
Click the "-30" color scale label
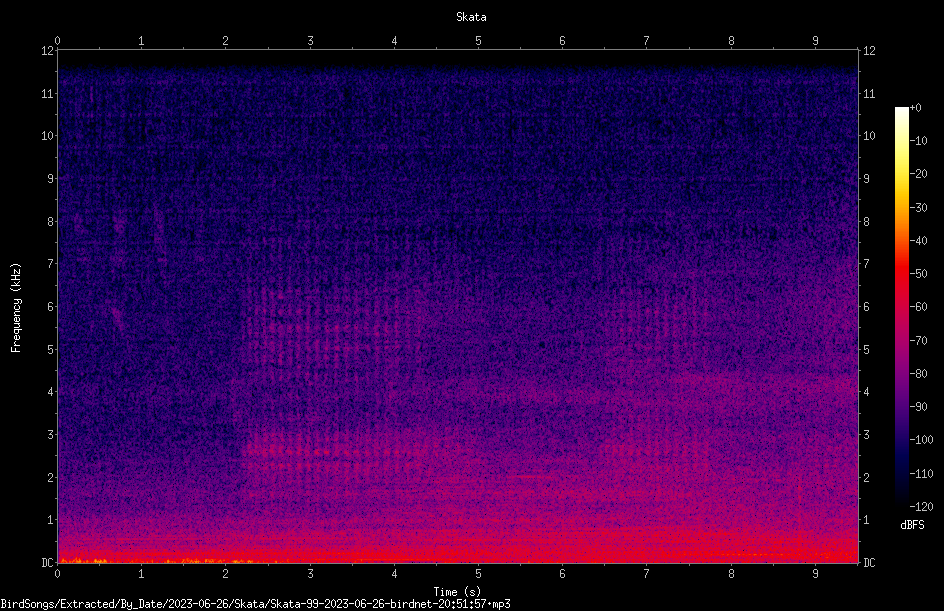(918, 208)
